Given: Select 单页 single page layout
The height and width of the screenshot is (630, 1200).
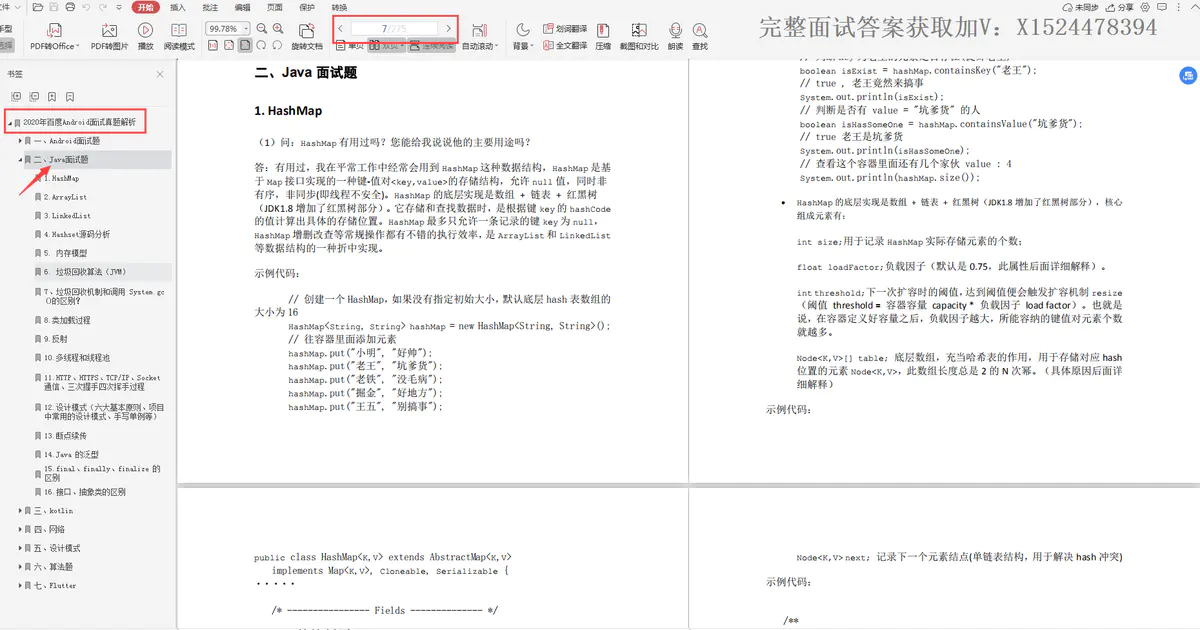Looking at the screenshot, I should (x=349, y=45).
